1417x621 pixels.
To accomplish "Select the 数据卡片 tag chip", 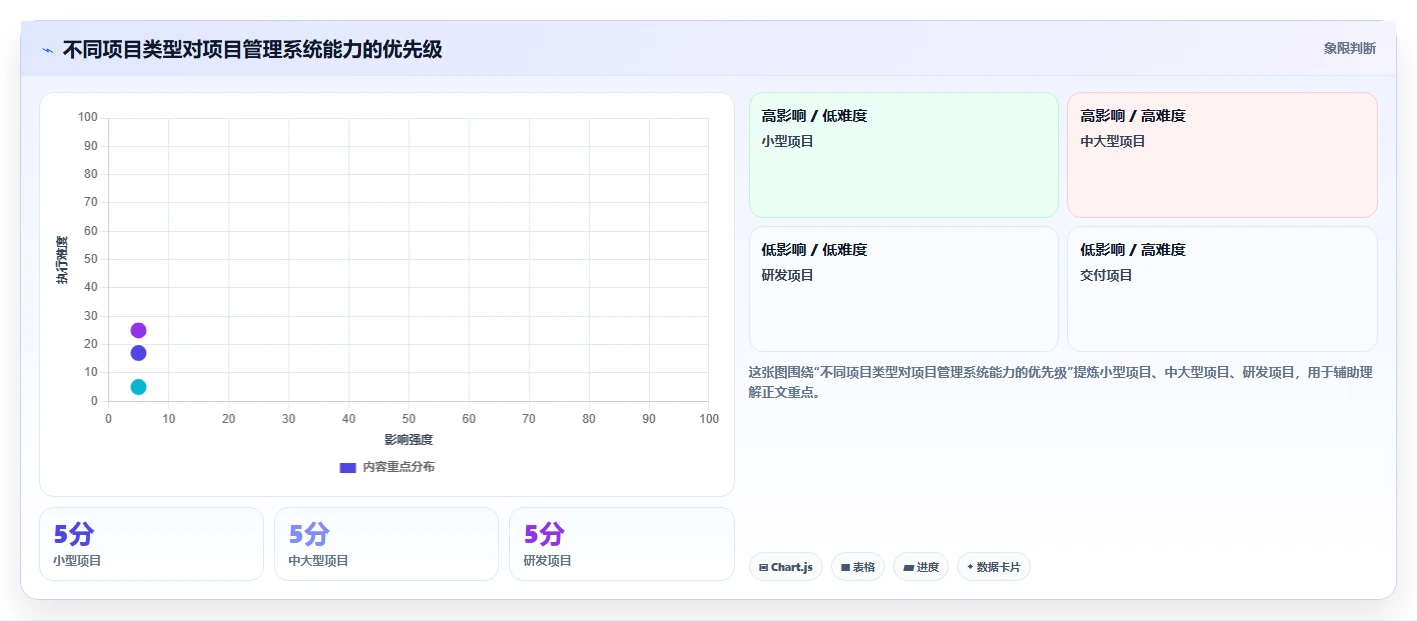I will pyautogui.click(x=993, y=567).
